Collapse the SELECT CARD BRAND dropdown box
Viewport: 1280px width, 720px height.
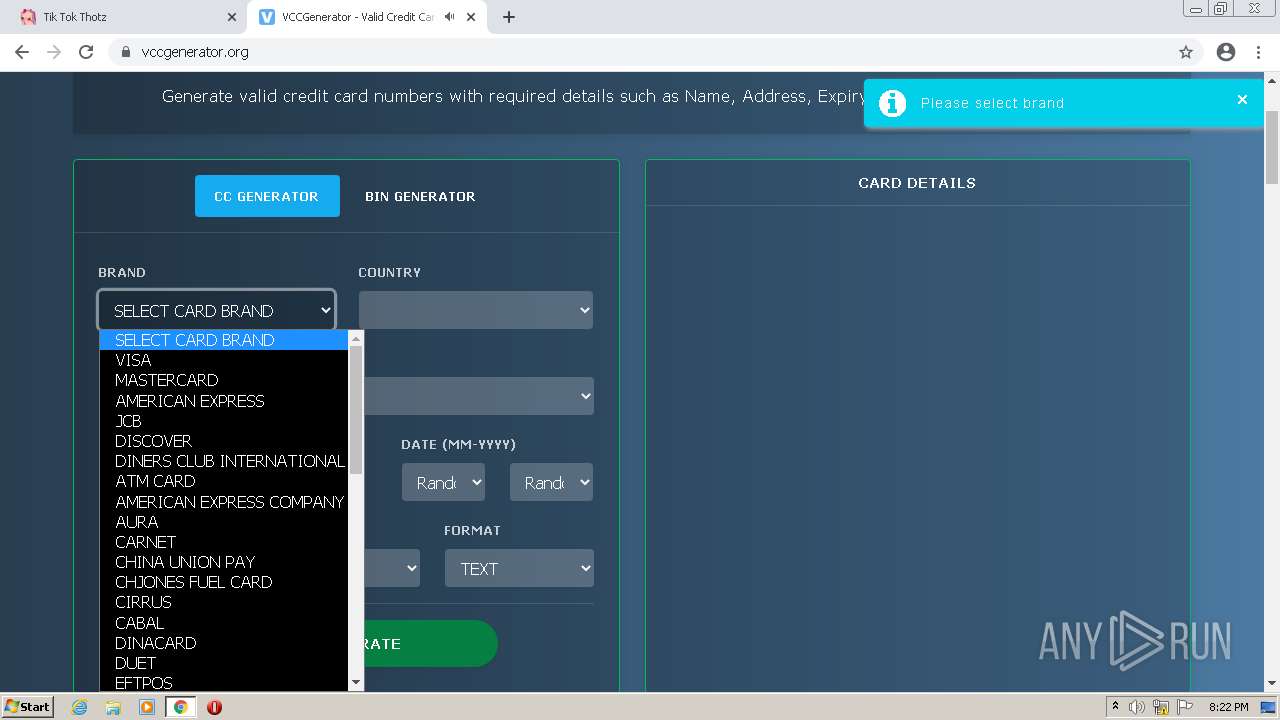pyautogui.click(x=217, y=310)
